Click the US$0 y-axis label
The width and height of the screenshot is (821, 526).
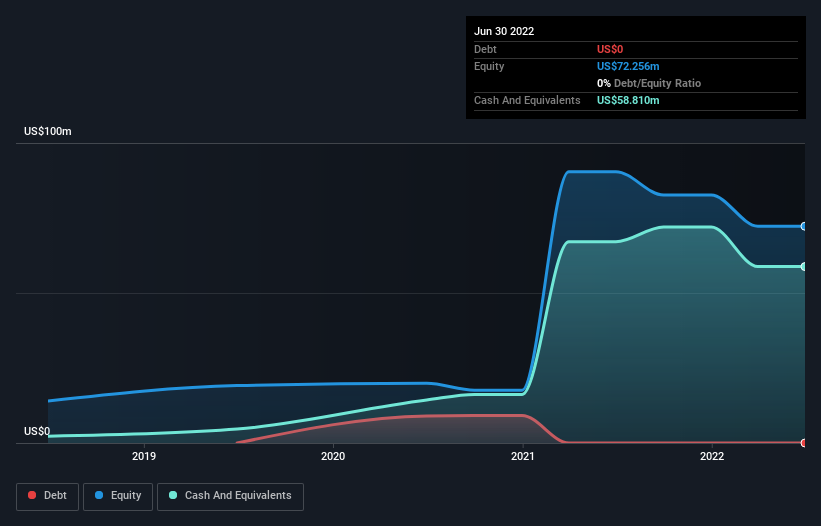[37, 431]
